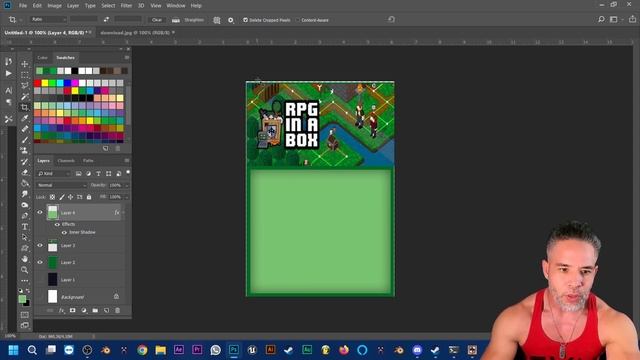This screenshot has height=360, width=640.
Task: Open blend mode Normal dropdown
Action: (x=62, y=185)
